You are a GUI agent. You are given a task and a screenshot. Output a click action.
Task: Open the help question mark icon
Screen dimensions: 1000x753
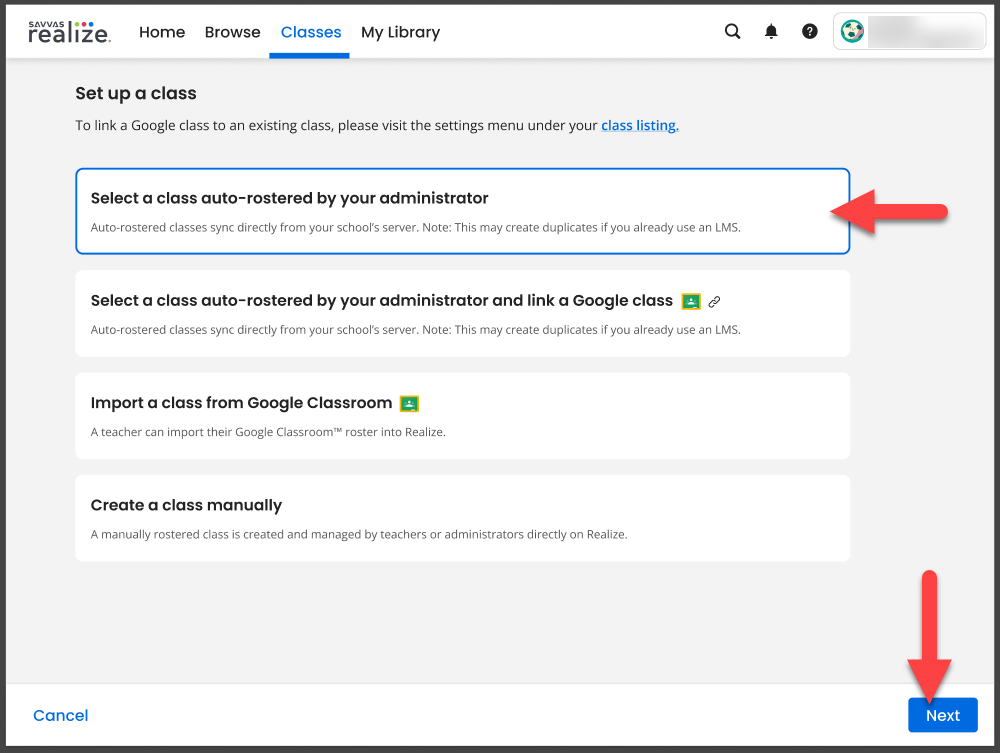coord(810,31)
